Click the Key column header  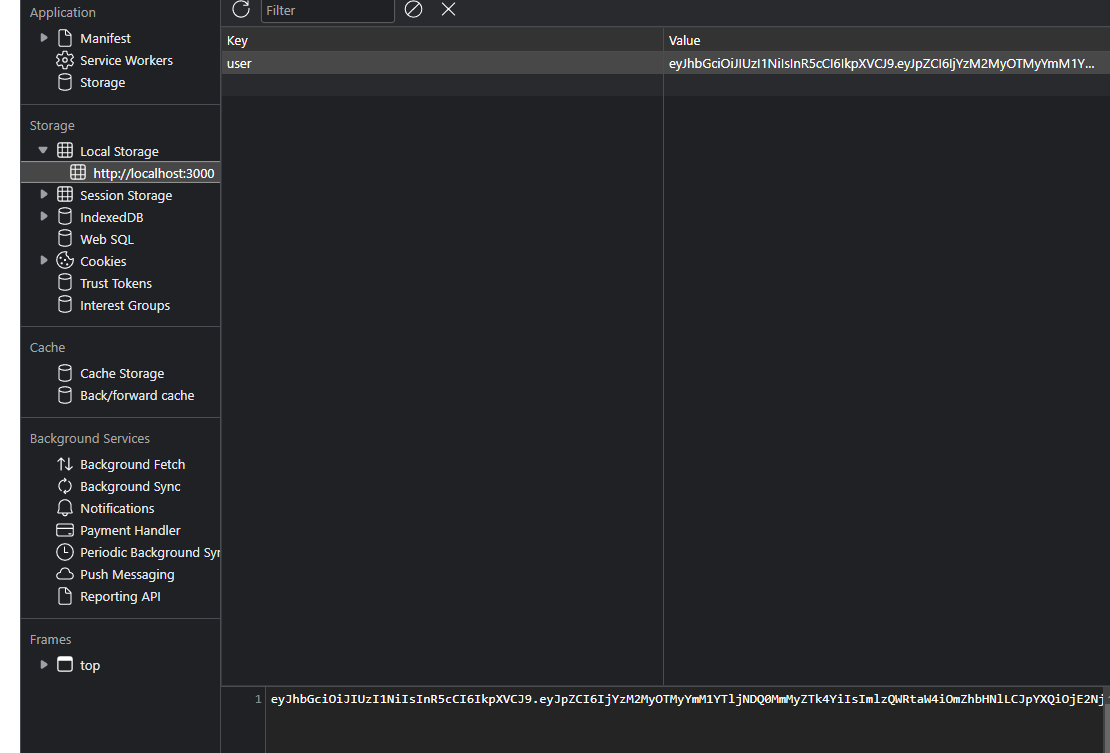coord(442,40)
